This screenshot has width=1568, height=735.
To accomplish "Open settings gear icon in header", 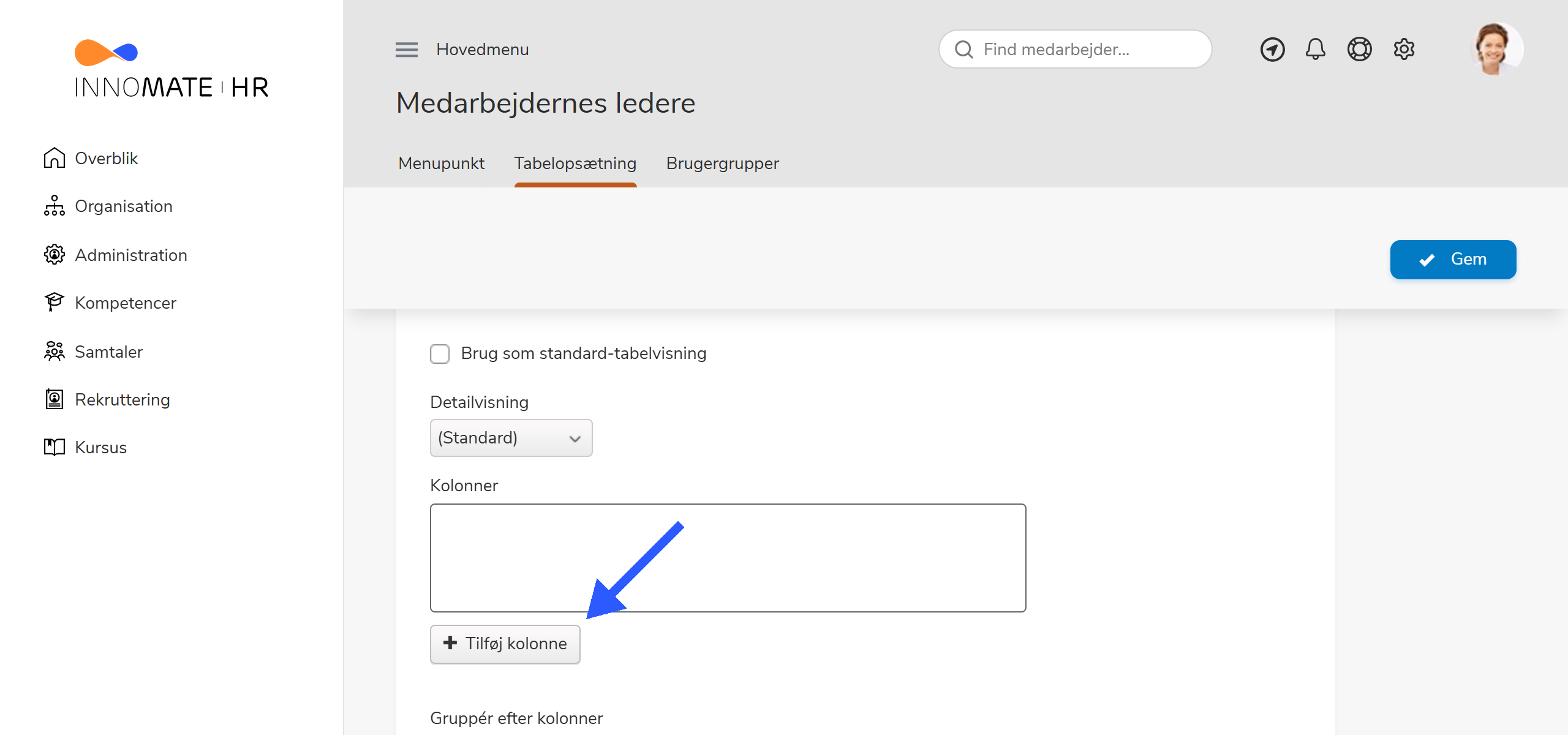I will pos(1404,49).
